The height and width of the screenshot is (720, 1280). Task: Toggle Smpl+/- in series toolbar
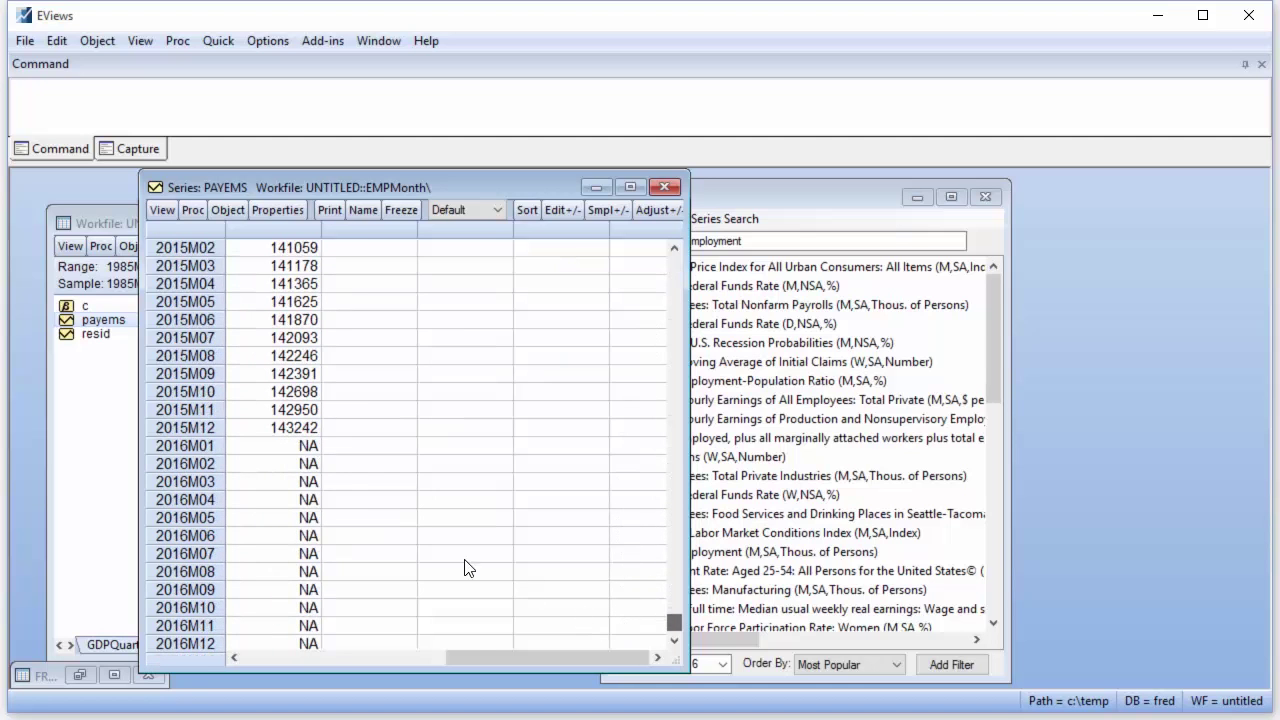click(608, 210)
